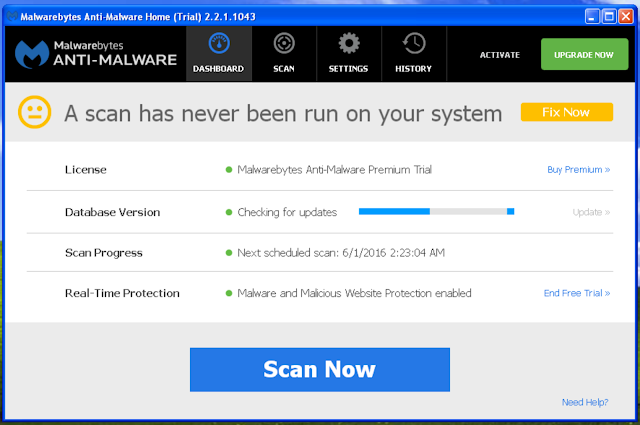
Task: Click the Update link for database
Action: click(591, 212)
